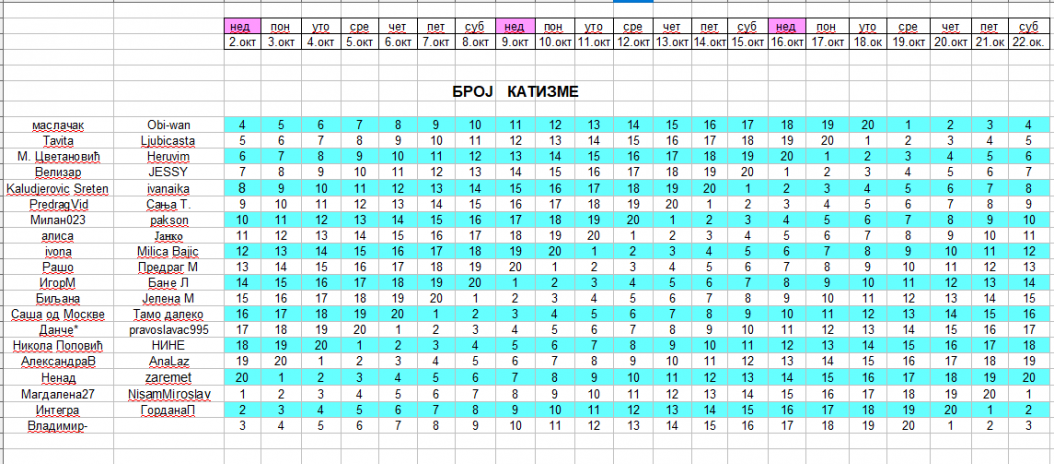Click the name 'Tavita'
Image resolution: width=1054 pixels, height=464 pixels.
[x=56, y=140]
